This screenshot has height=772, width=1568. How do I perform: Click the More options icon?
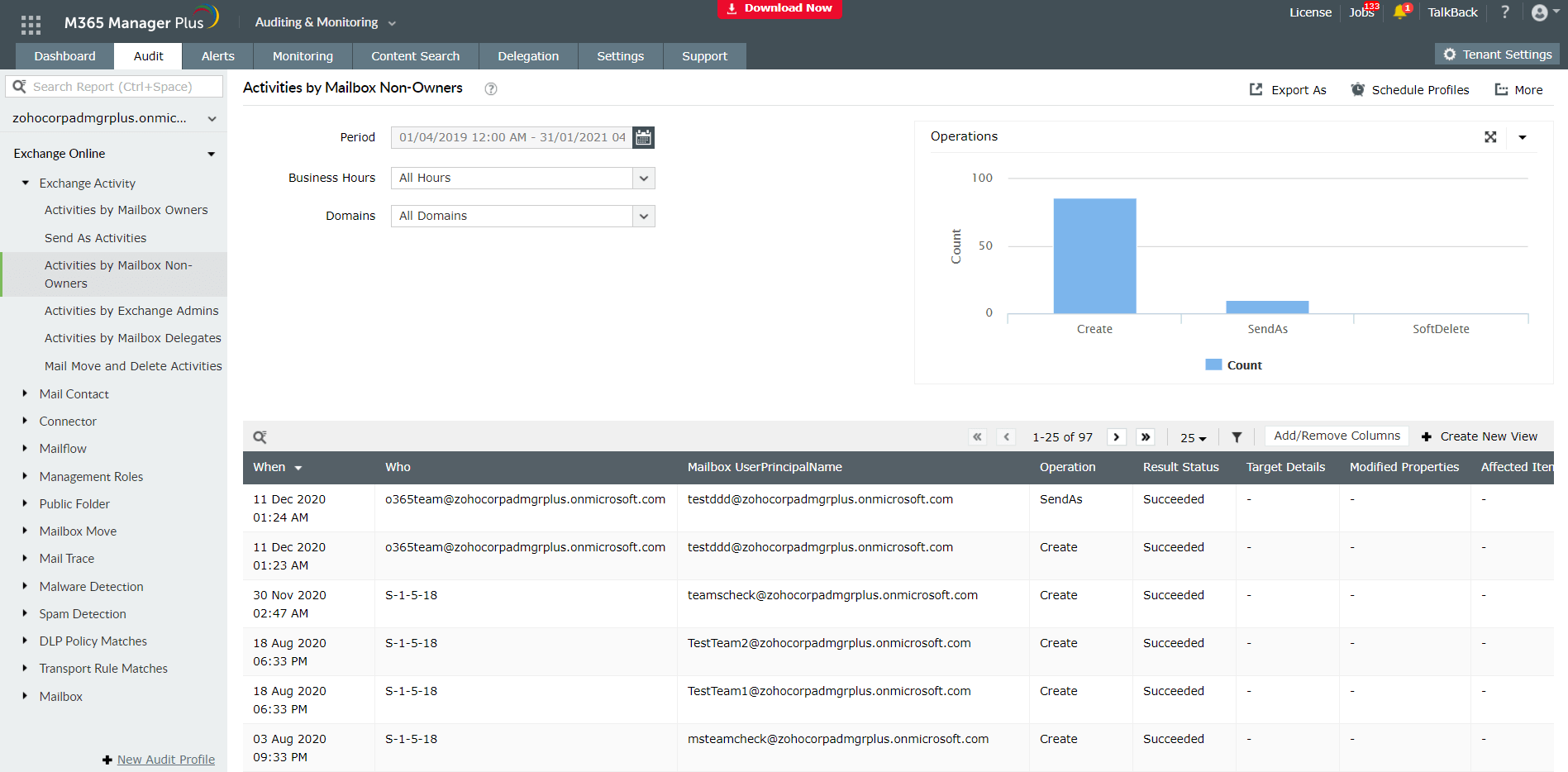pyautogui.click(x=1501, y=89)
